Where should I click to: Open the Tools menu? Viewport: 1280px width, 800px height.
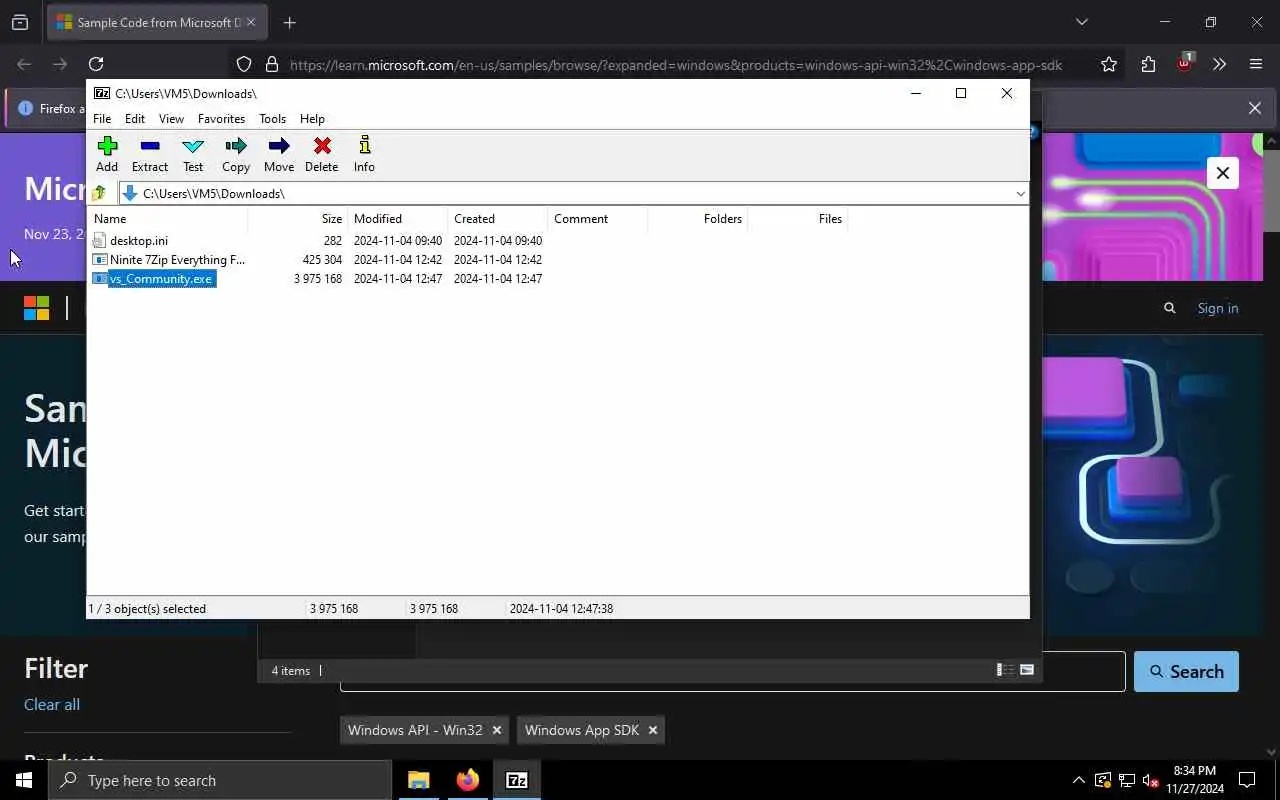(x=272, y=118)
